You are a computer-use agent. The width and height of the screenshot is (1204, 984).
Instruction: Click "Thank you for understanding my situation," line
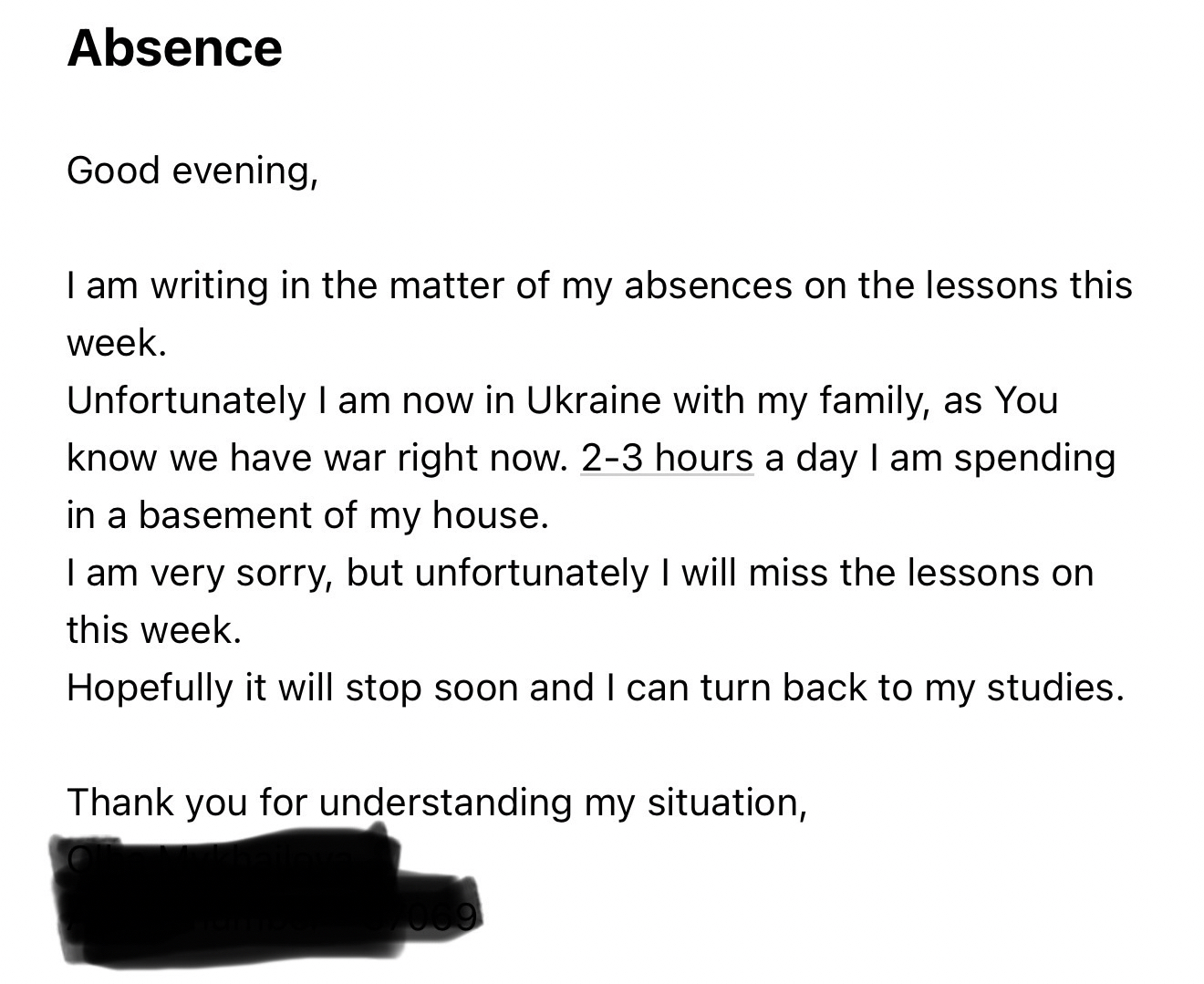click(436, 803)
